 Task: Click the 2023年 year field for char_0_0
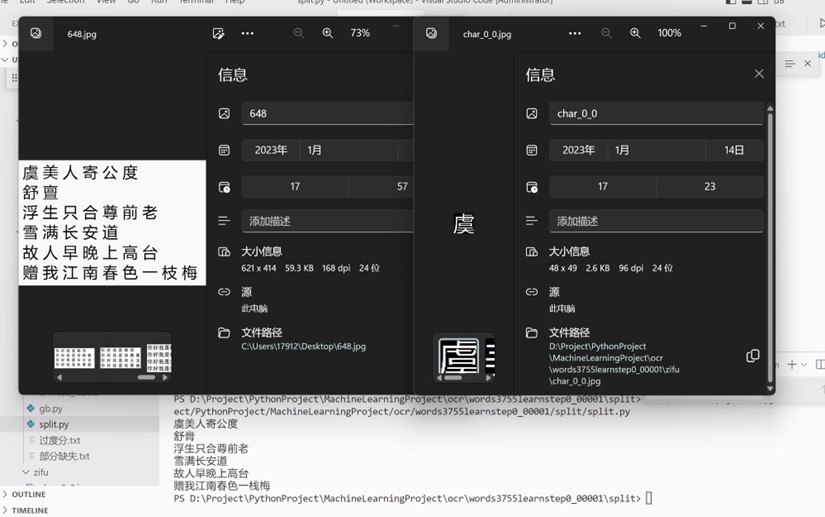click(578, 150)
